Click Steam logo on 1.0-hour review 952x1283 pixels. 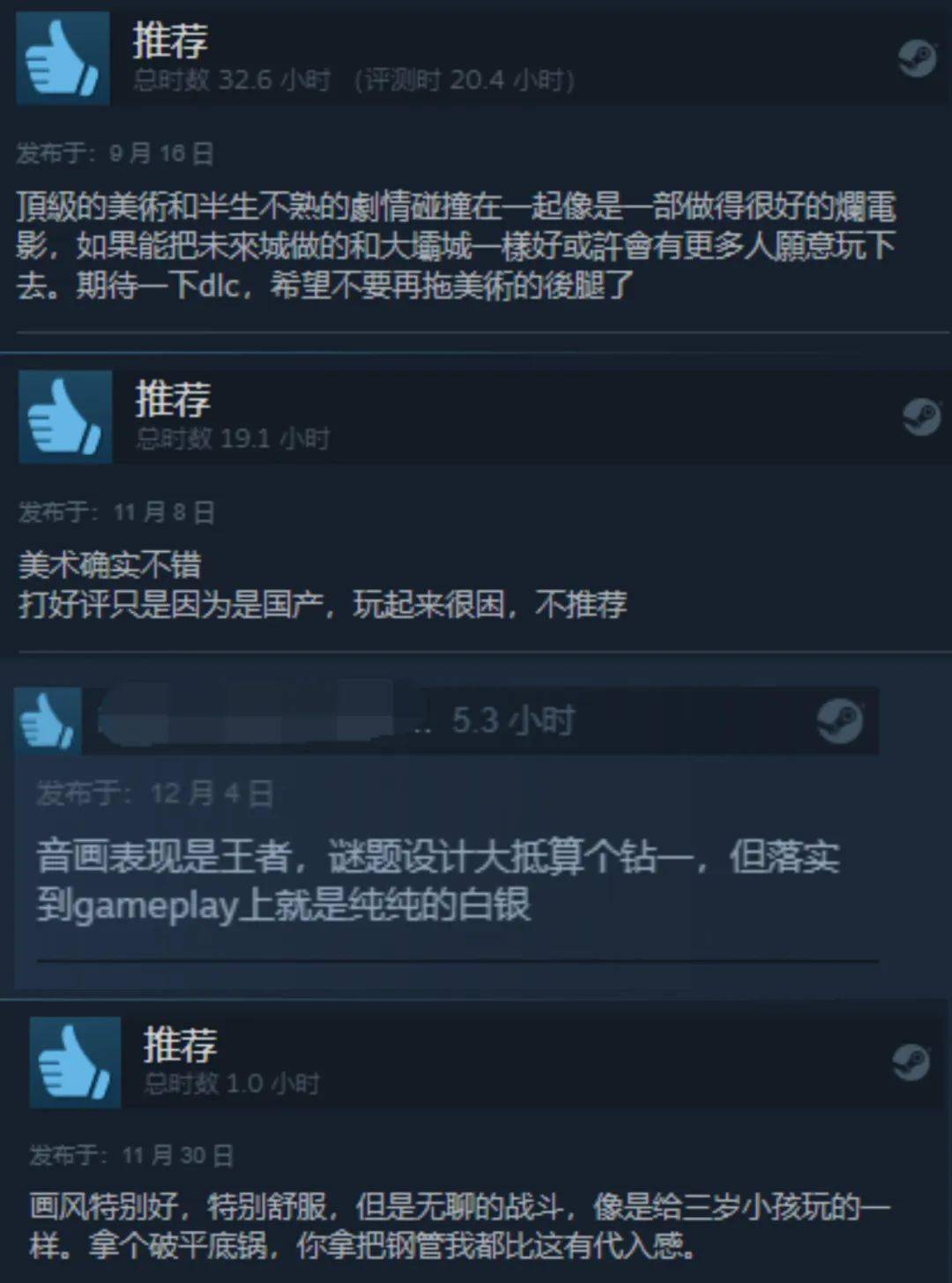[911, 1063]
